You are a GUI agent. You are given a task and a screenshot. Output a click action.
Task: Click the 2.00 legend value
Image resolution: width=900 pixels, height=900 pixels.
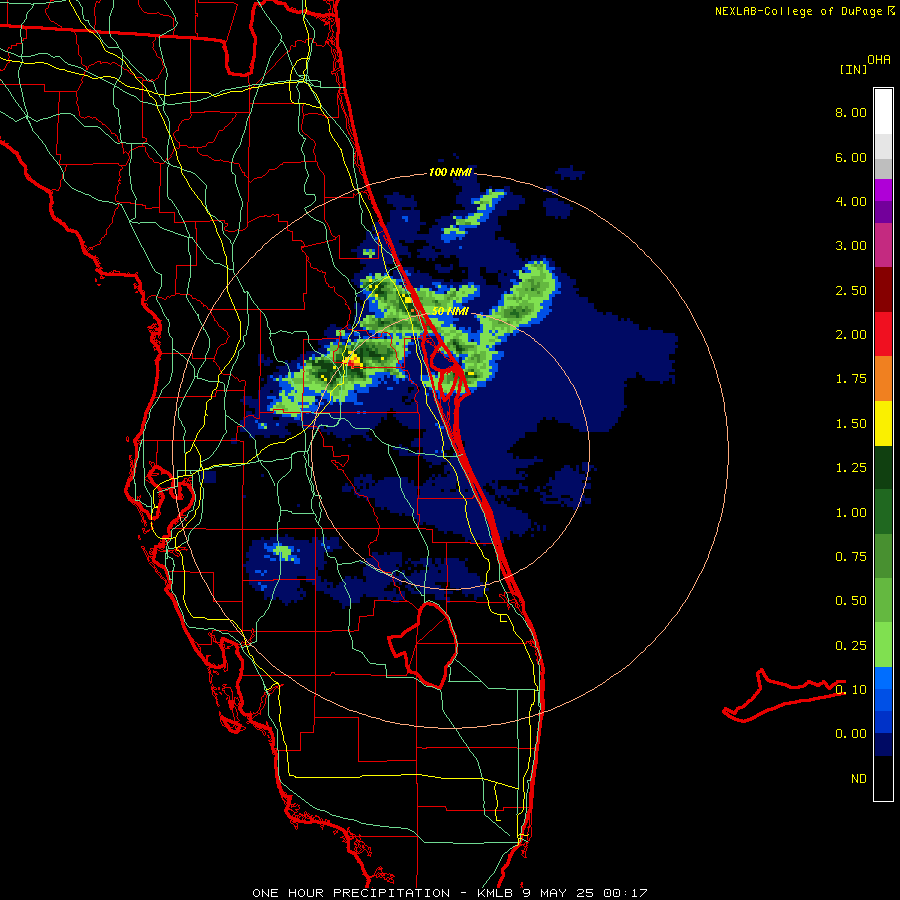pos(851,335)
